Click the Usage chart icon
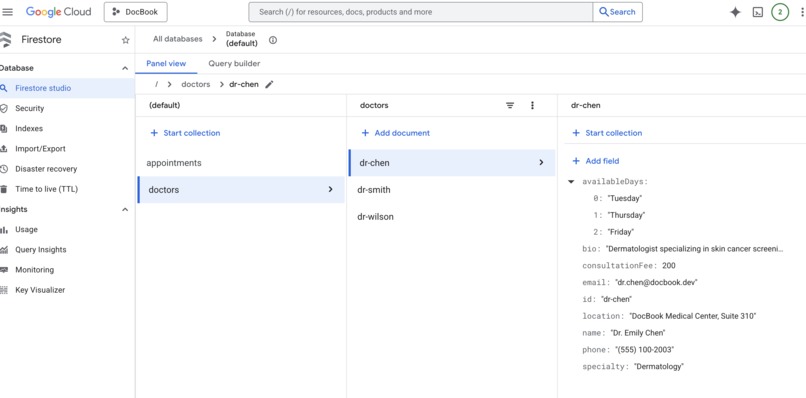806x398 pixels. click(x=4, y=229)
